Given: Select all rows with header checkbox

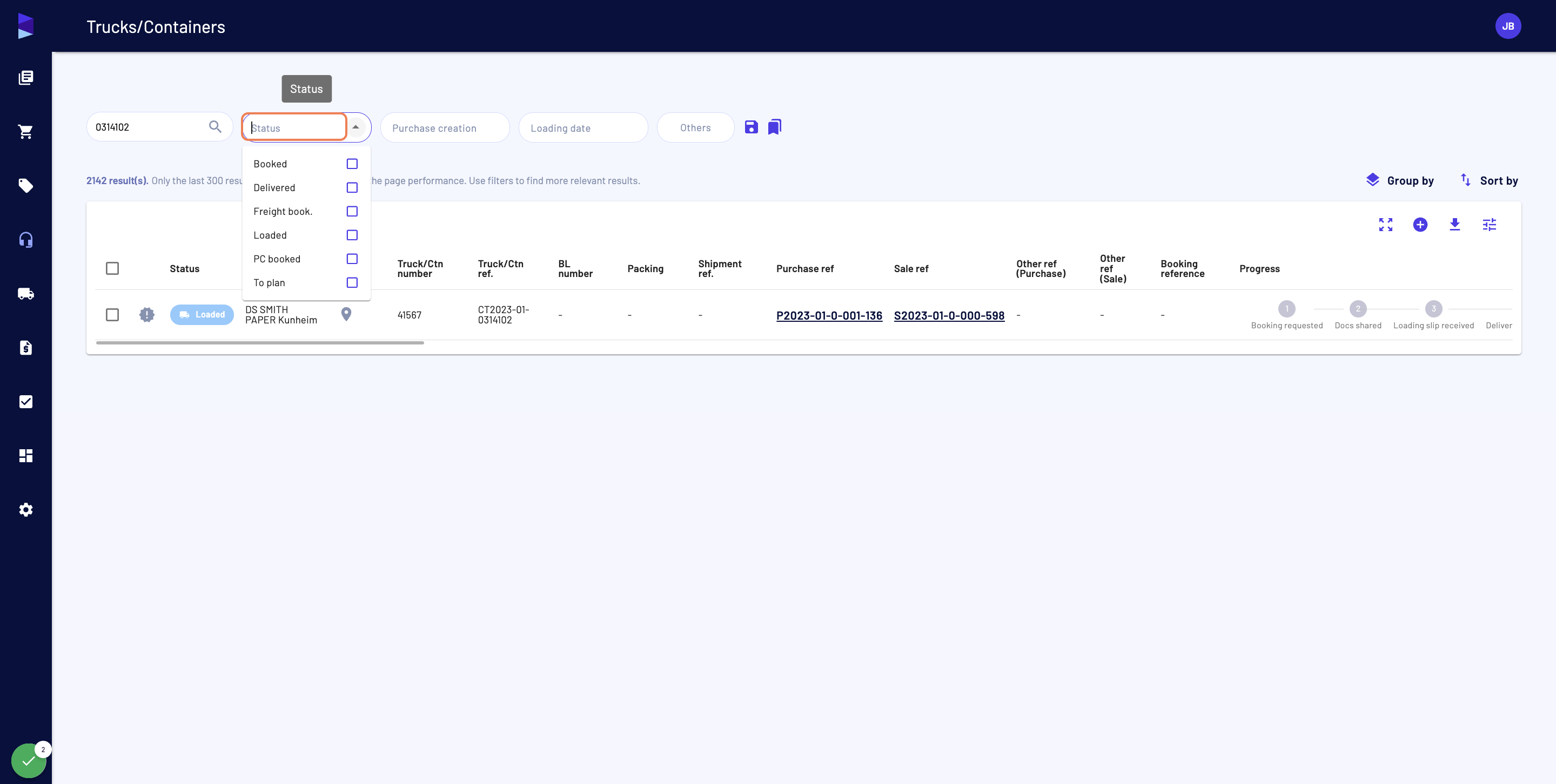Looking at the screenshot, I should tap(112, 268).
